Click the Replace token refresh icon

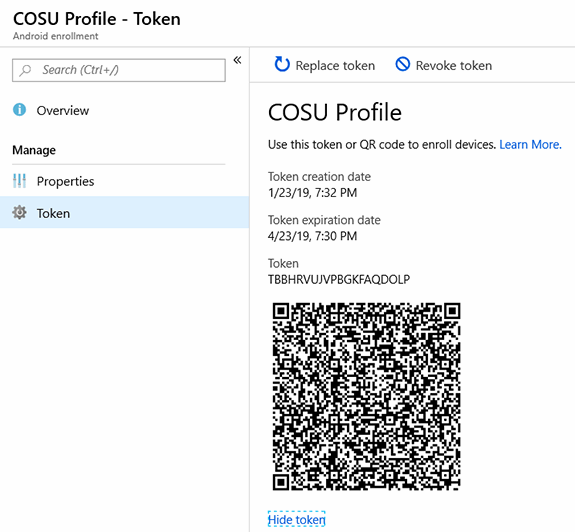point(282,65)
